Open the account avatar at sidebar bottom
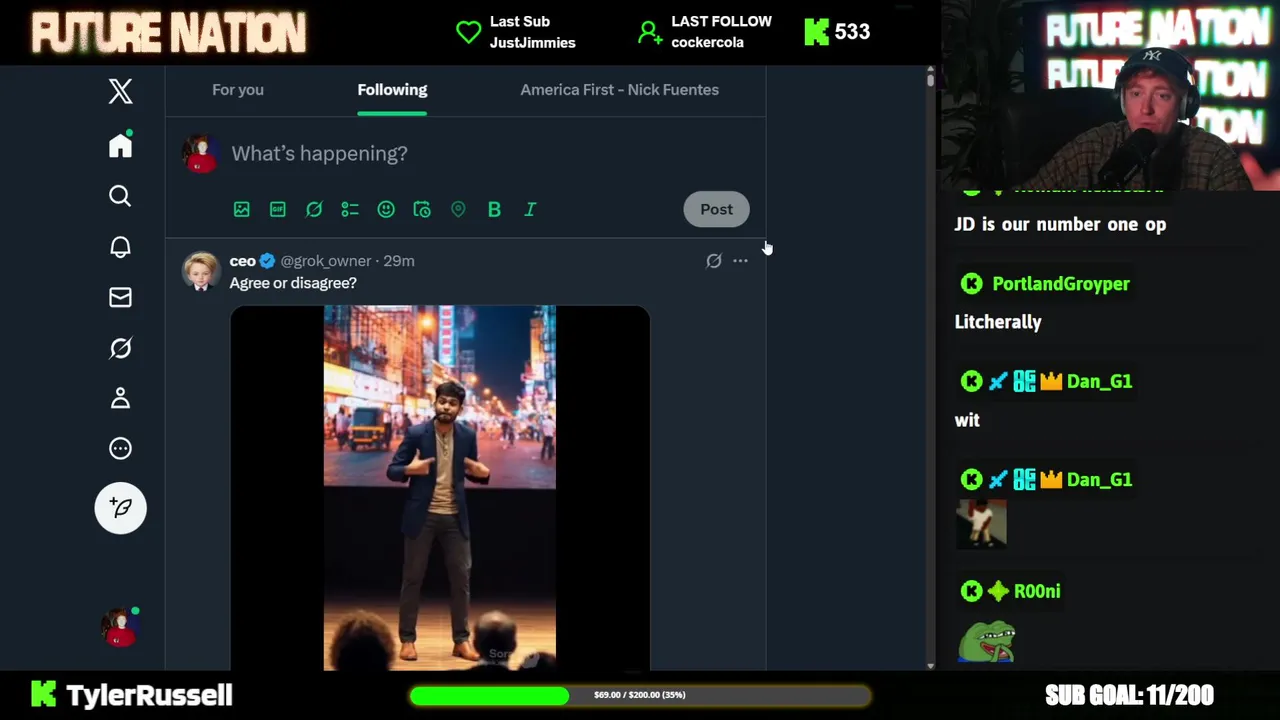1280x720 pixels. 120,627
